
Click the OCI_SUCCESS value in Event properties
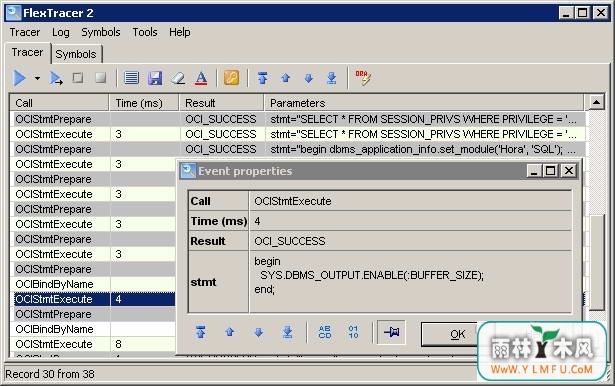pyautogui.click(x=290, y=241)
